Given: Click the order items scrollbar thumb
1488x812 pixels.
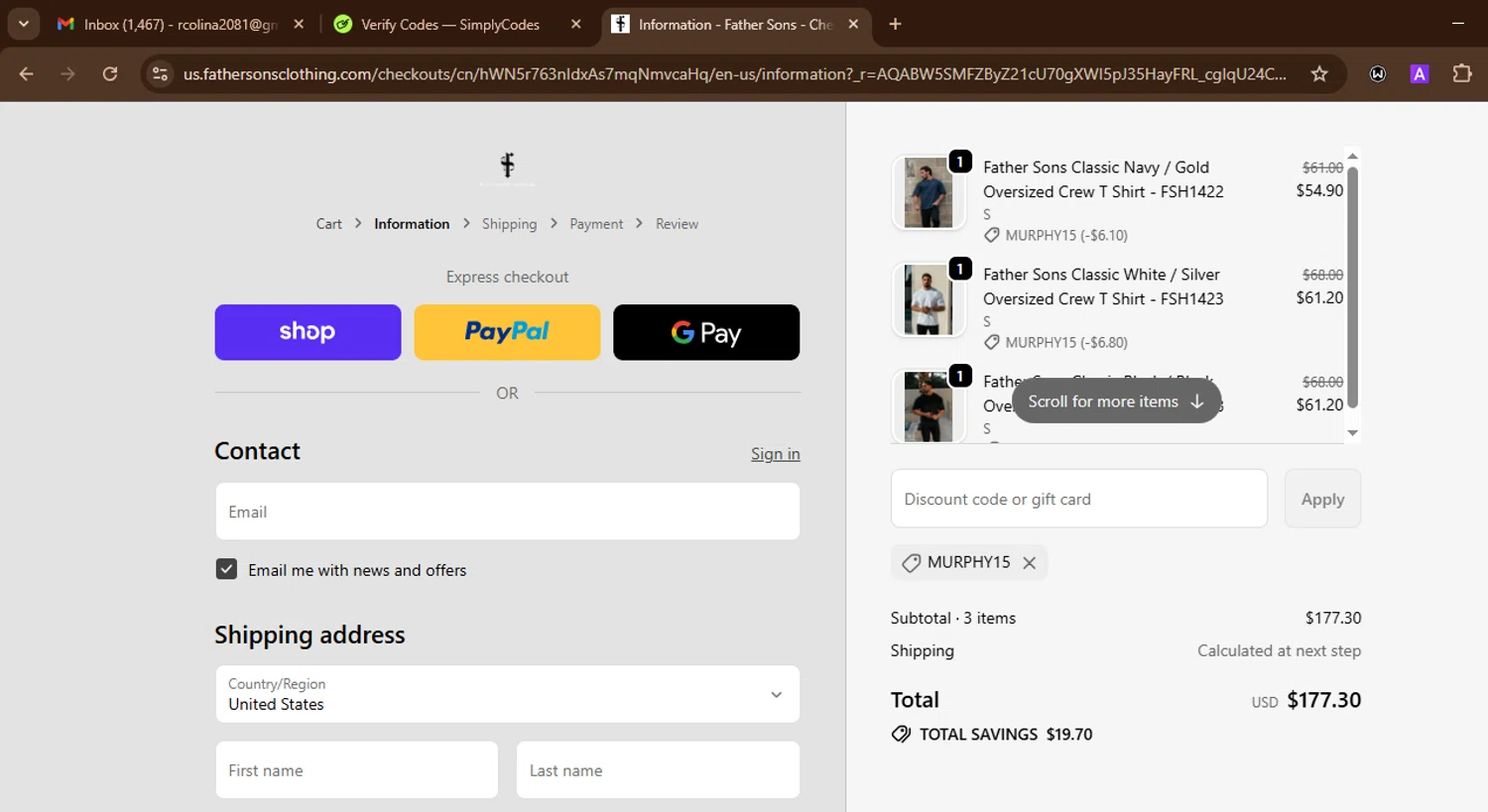Looking at the screenshot, I should pos(1352,288).
